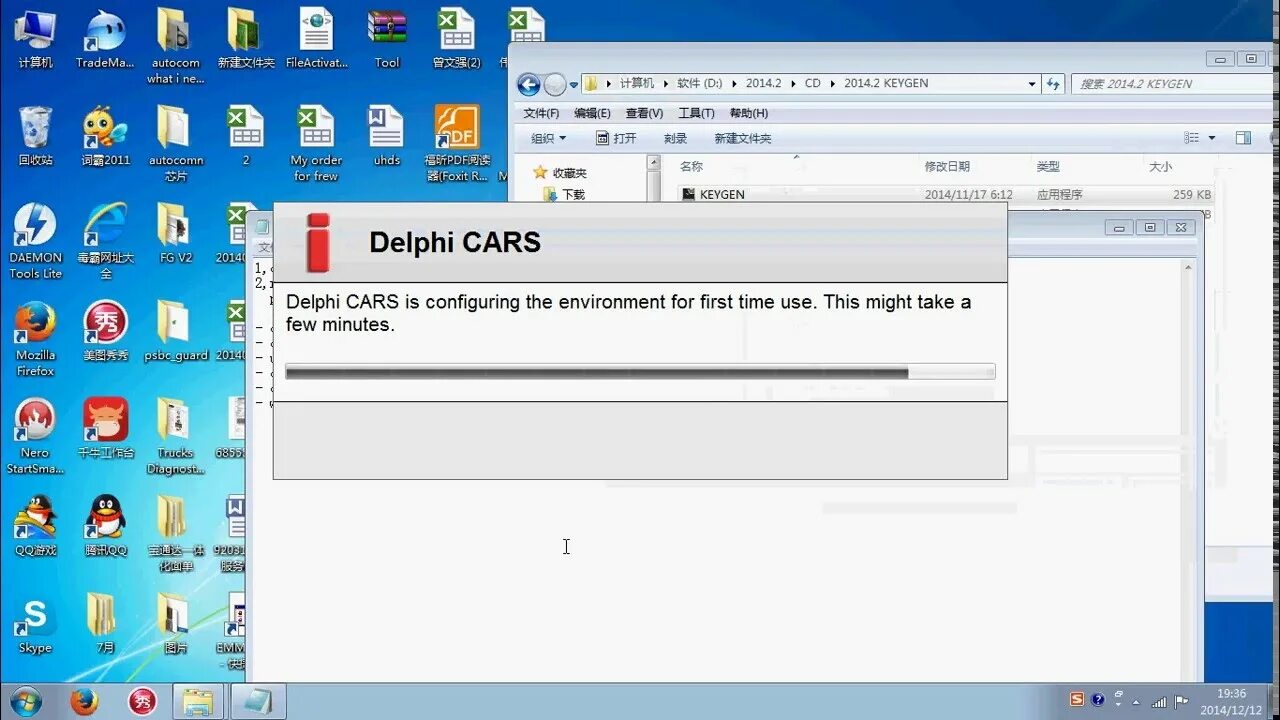Switch to Notepad in the taskbar
The height and width of the screenshot is (720, 1280).
(x=258, y=702)
